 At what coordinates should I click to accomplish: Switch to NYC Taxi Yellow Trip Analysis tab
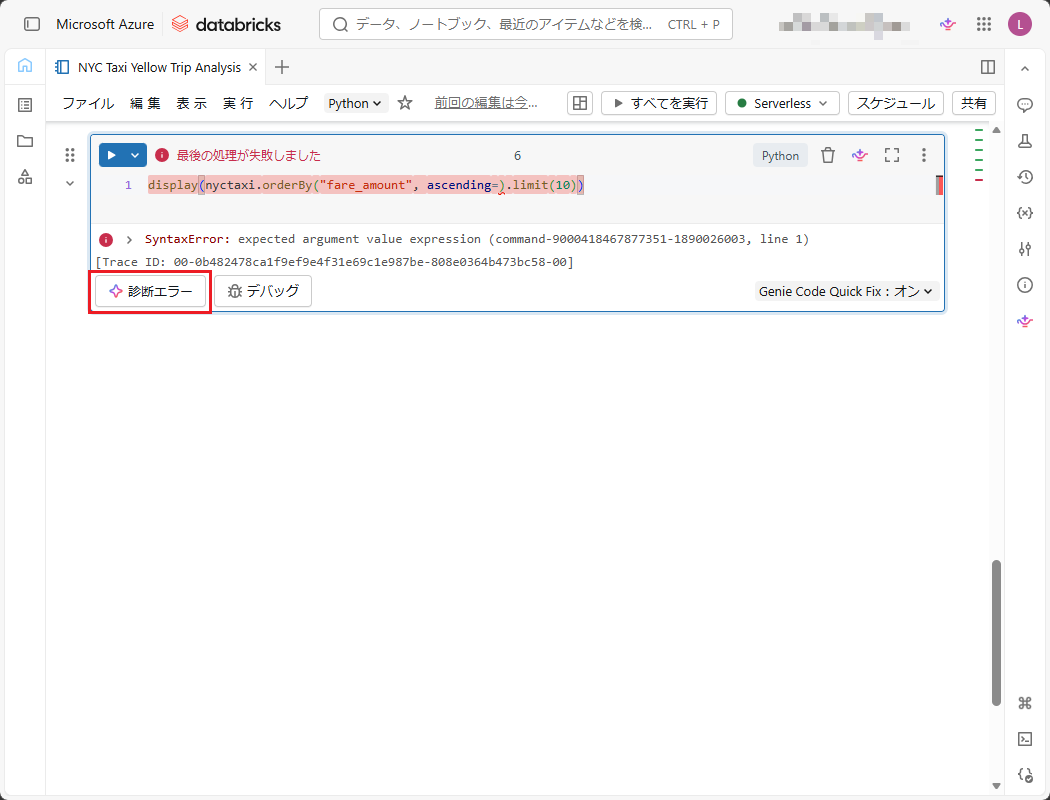point(158,67)
